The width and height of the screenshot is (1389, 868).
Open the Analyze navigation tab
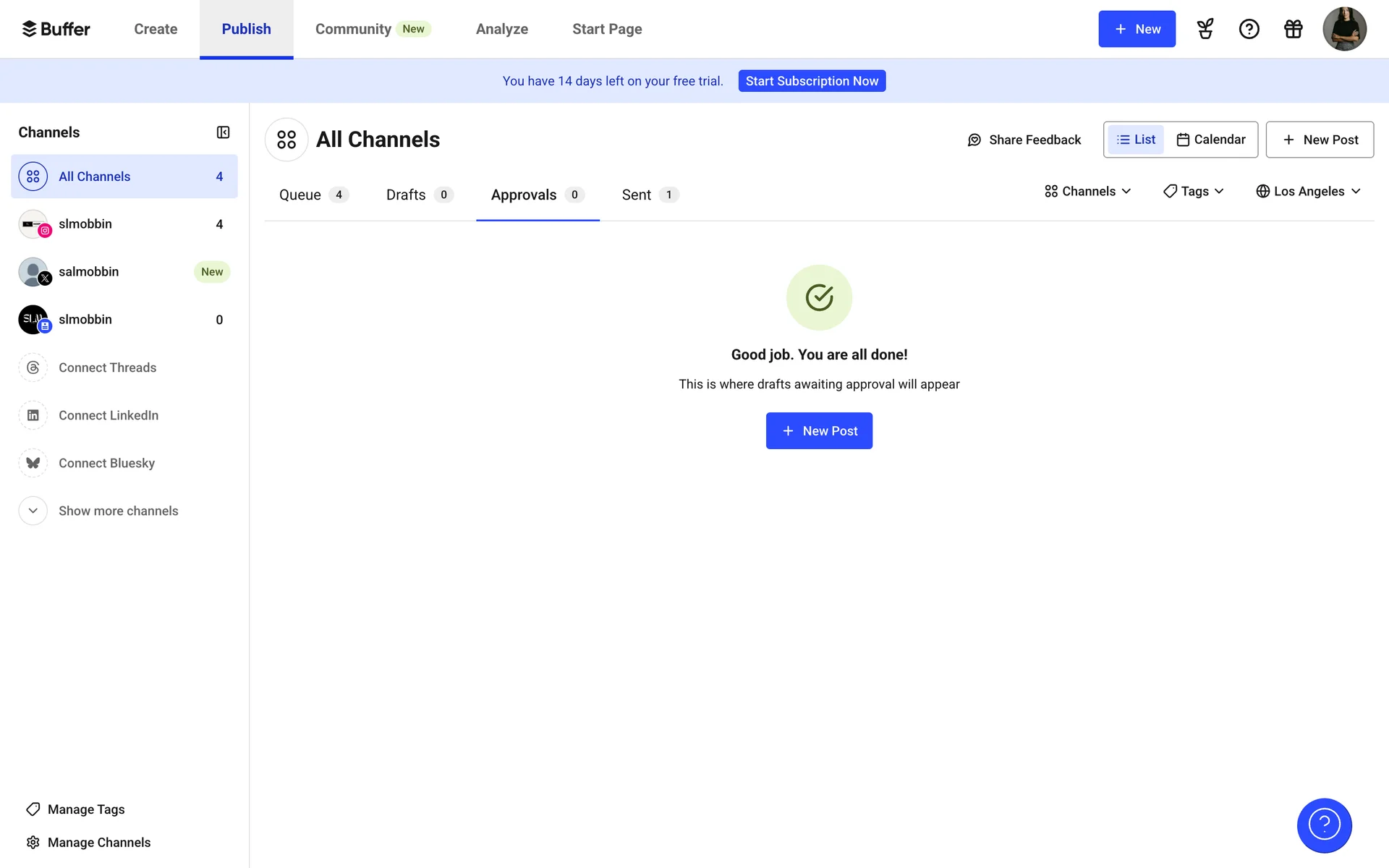(501, 29)
